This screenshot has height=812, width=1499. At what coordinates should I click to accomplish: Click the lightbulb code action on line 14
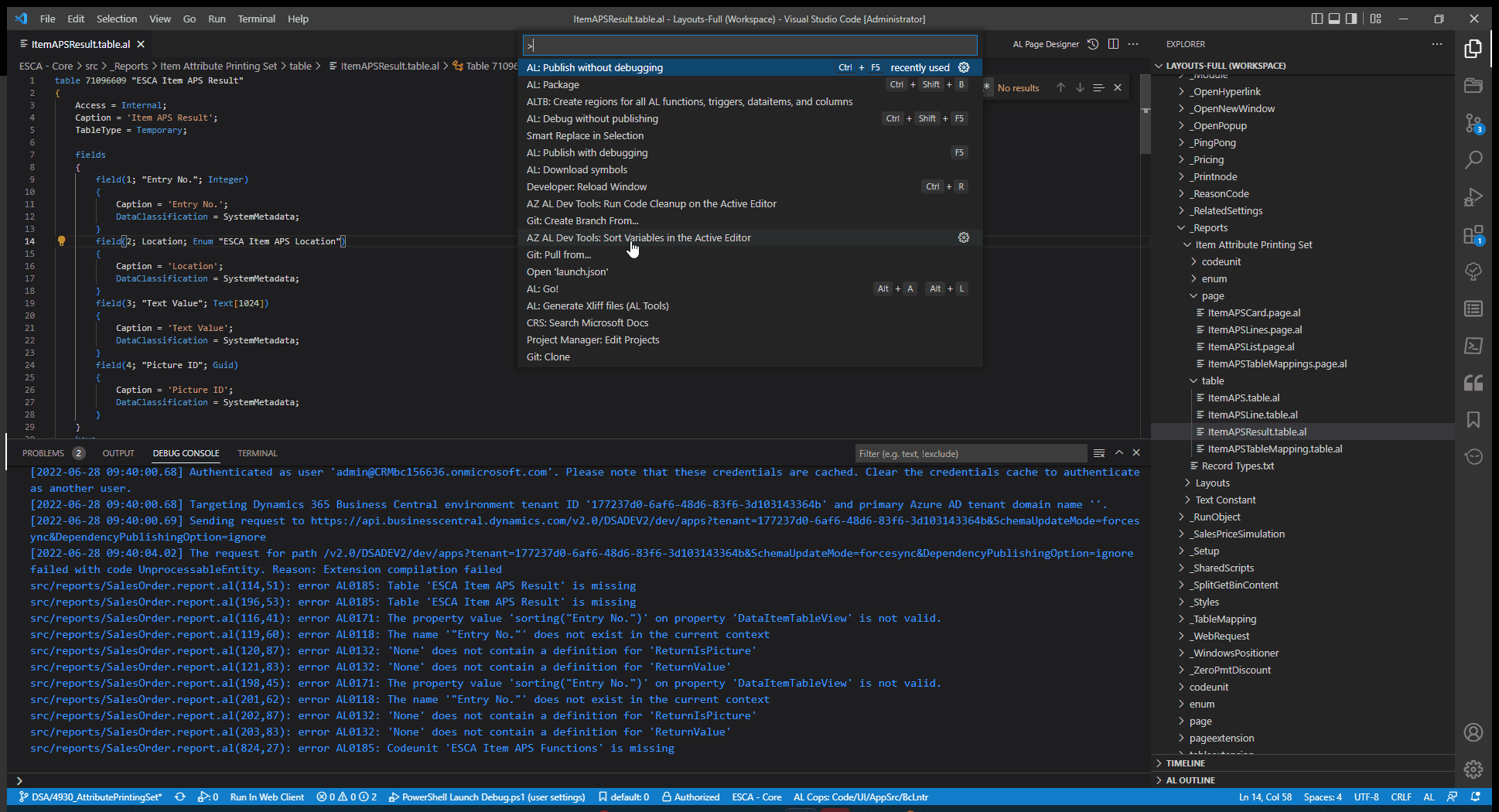tap(61, 241)
